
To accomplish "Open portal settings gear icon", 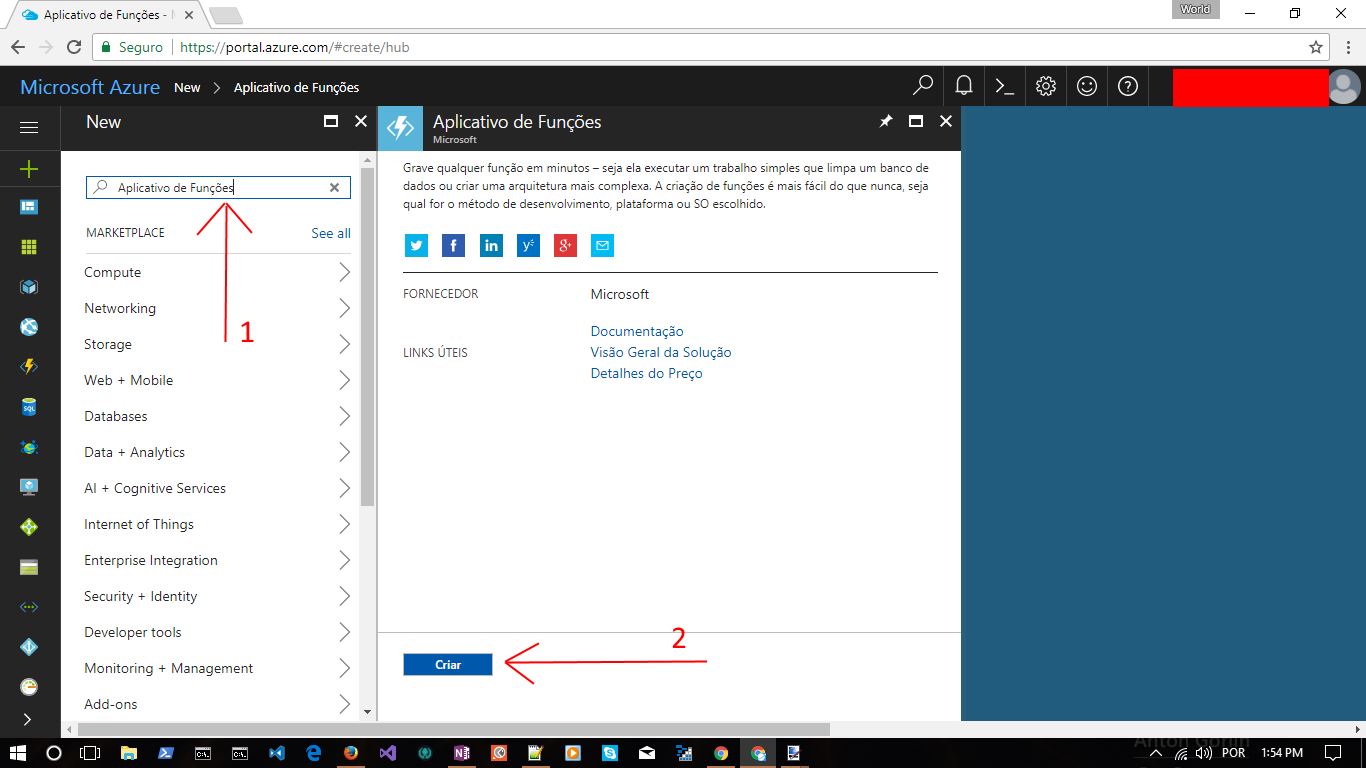I will (x=1046, y=86).
